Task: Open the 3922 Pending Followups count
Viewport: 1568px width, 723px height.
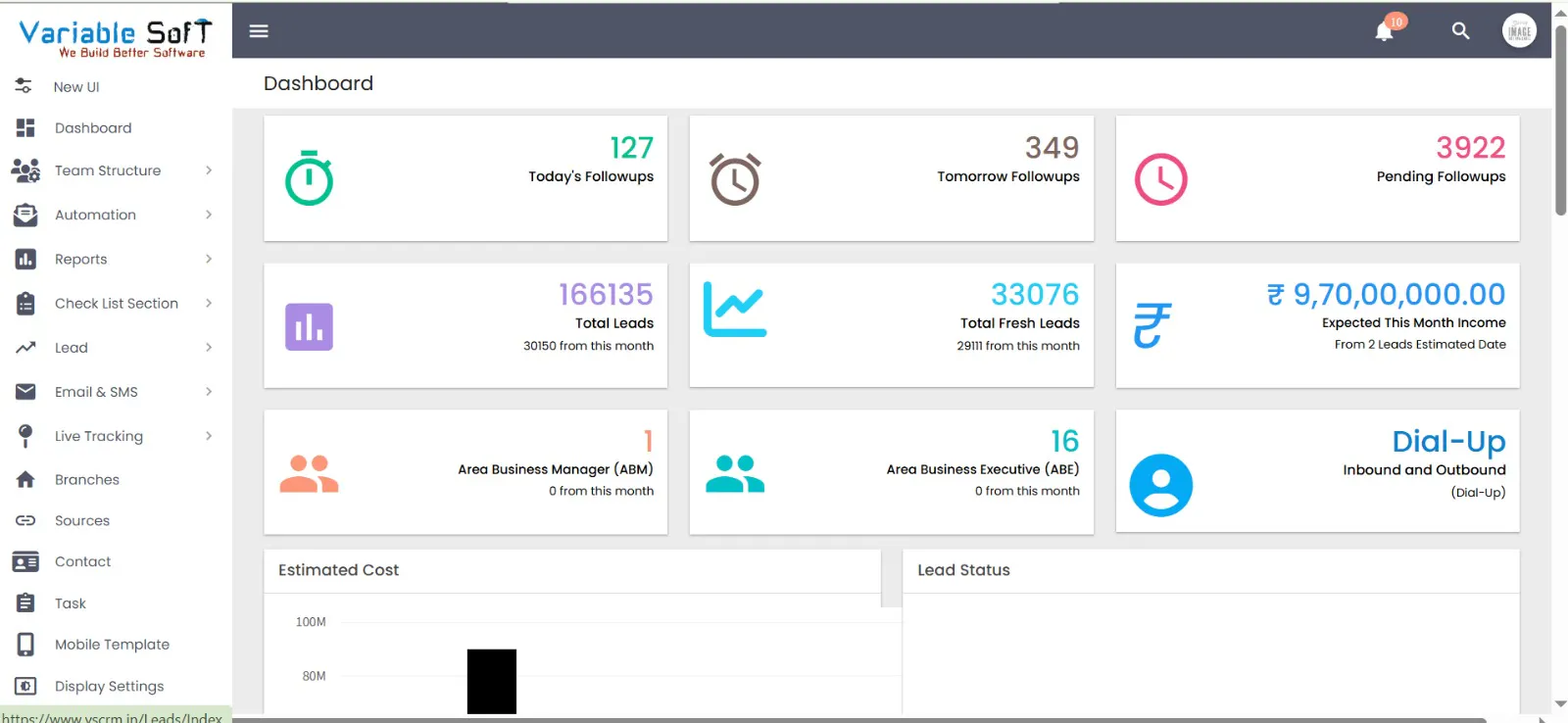Action: pyautogui.click(x=1471, y=147)
